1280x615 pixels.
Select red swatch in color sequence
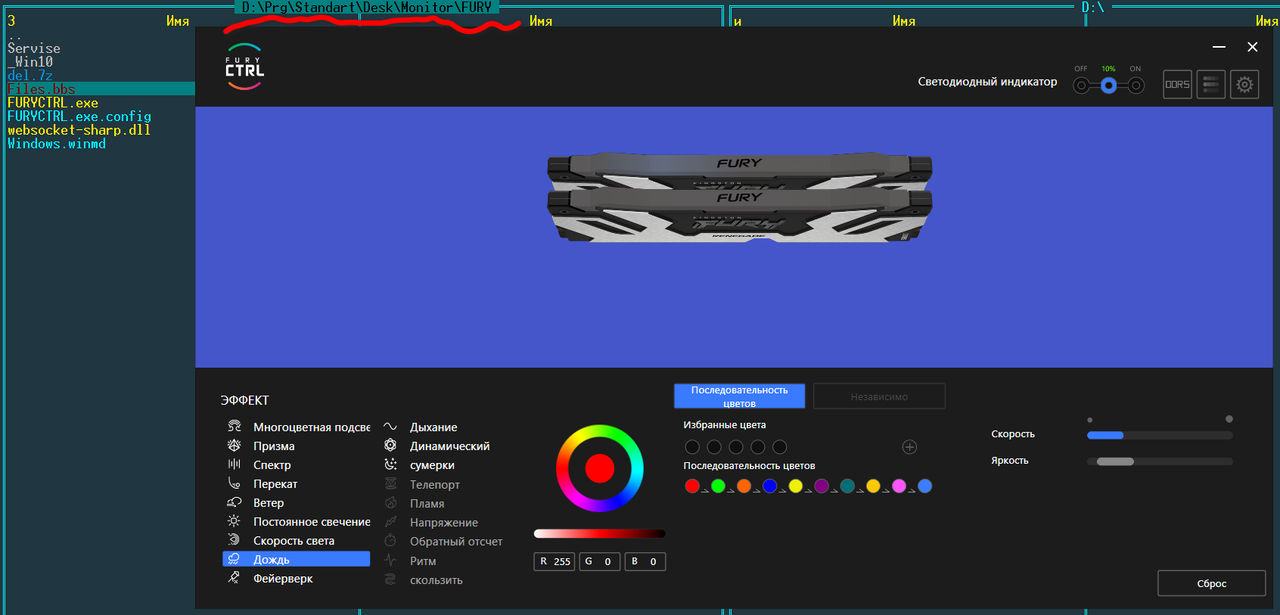tap(692, 486)
